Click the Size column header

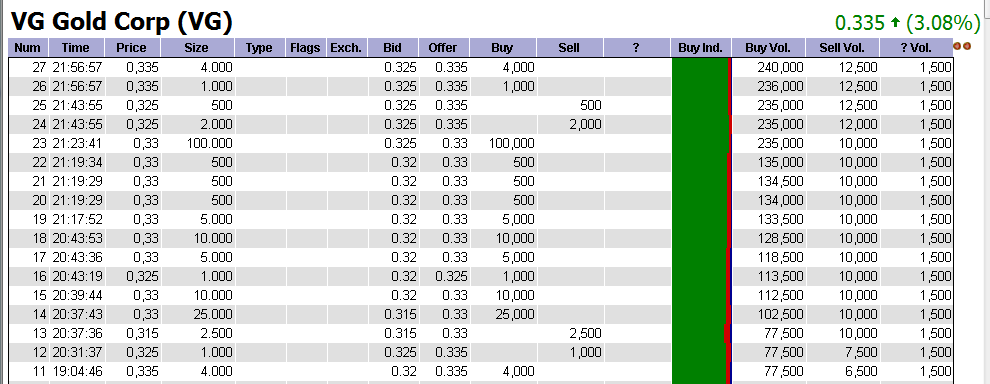196,47
